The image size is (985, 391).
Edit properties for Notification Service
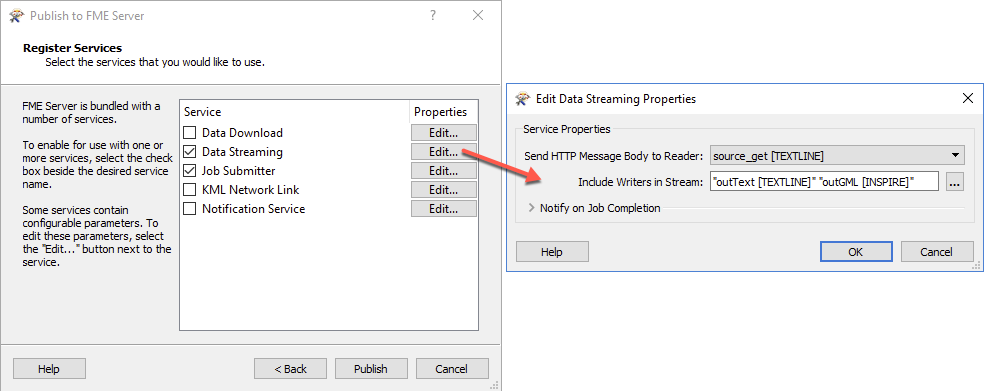444,209
